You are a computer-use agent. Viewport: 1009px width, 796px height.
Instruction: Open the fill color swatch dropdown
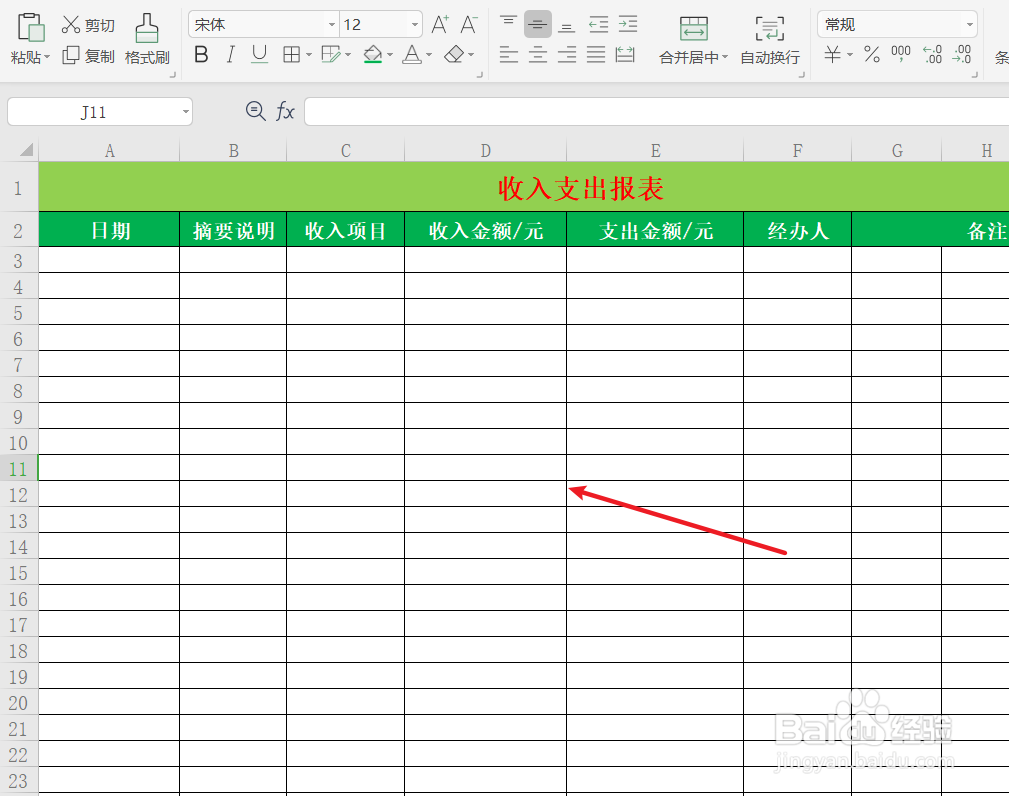coord(388,56)
